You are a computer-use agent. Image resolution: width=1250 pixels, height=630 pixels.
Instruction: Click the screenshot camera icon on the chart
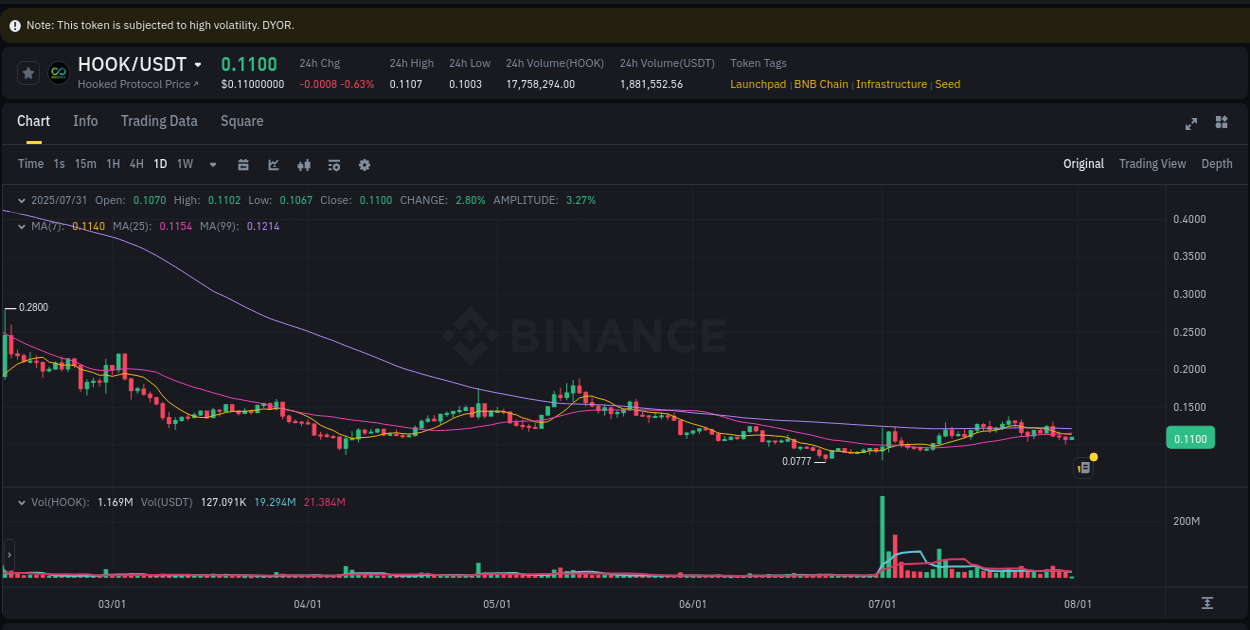point(1083,467)
